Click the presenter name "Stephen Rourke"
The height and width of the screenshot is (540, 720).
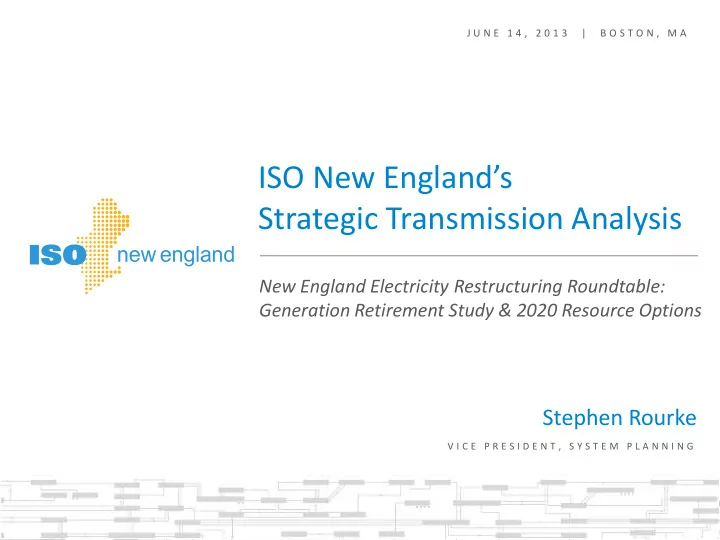point(619,418)
